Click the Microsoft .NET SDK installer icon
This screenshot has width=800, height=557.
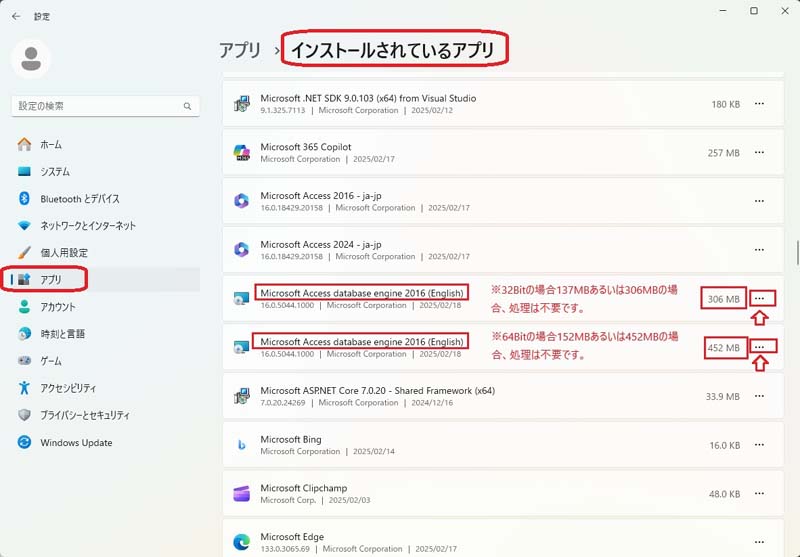coord(241,104)
